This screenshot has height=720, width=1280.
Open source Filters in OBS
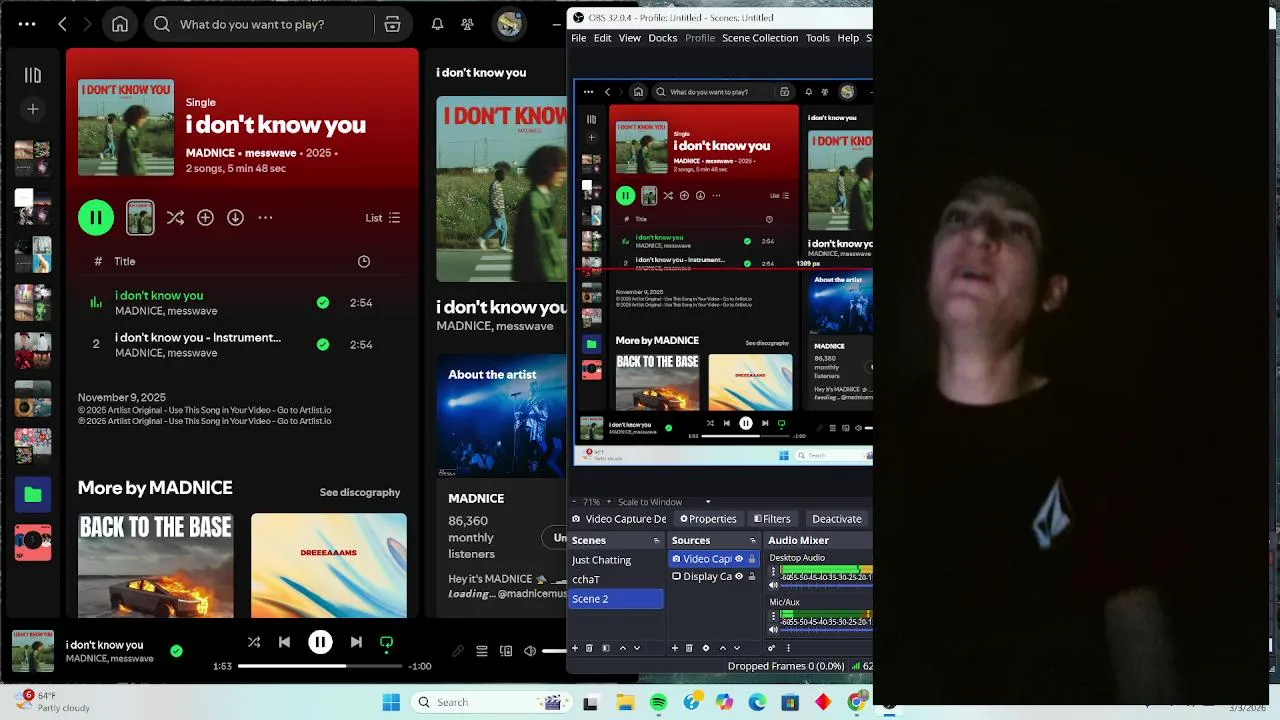(x=772, y=519)
